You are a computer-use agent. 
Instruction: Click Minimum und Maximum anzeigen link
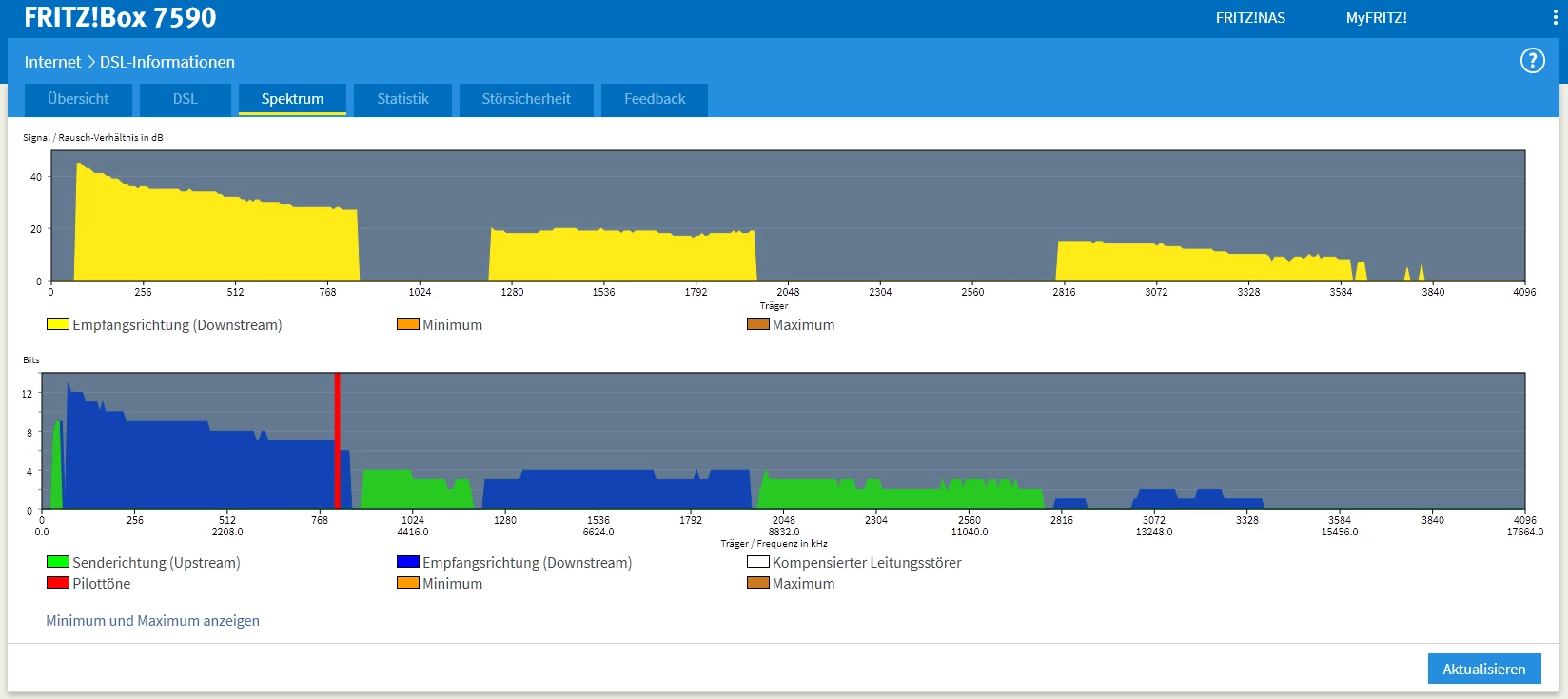coord(152,621)
